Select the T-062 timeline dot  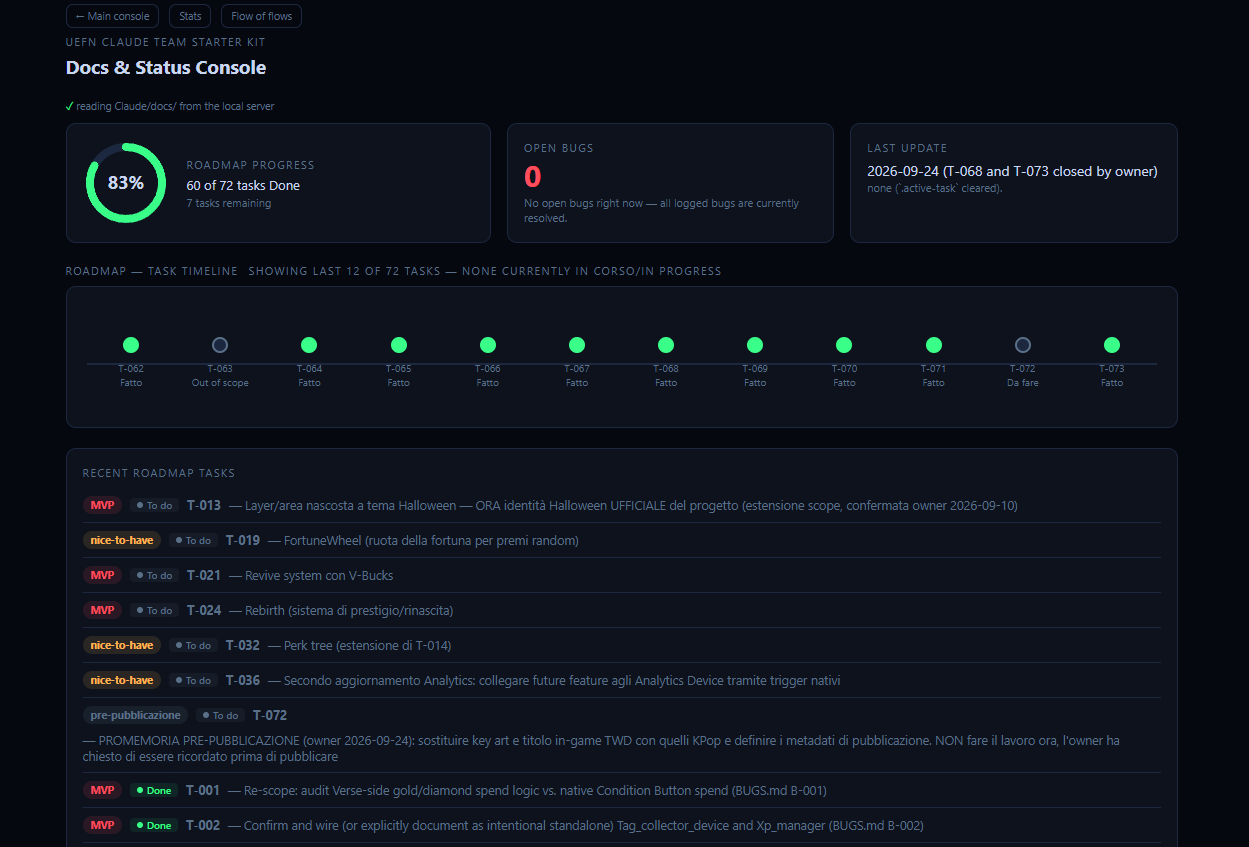click(131, 345)
